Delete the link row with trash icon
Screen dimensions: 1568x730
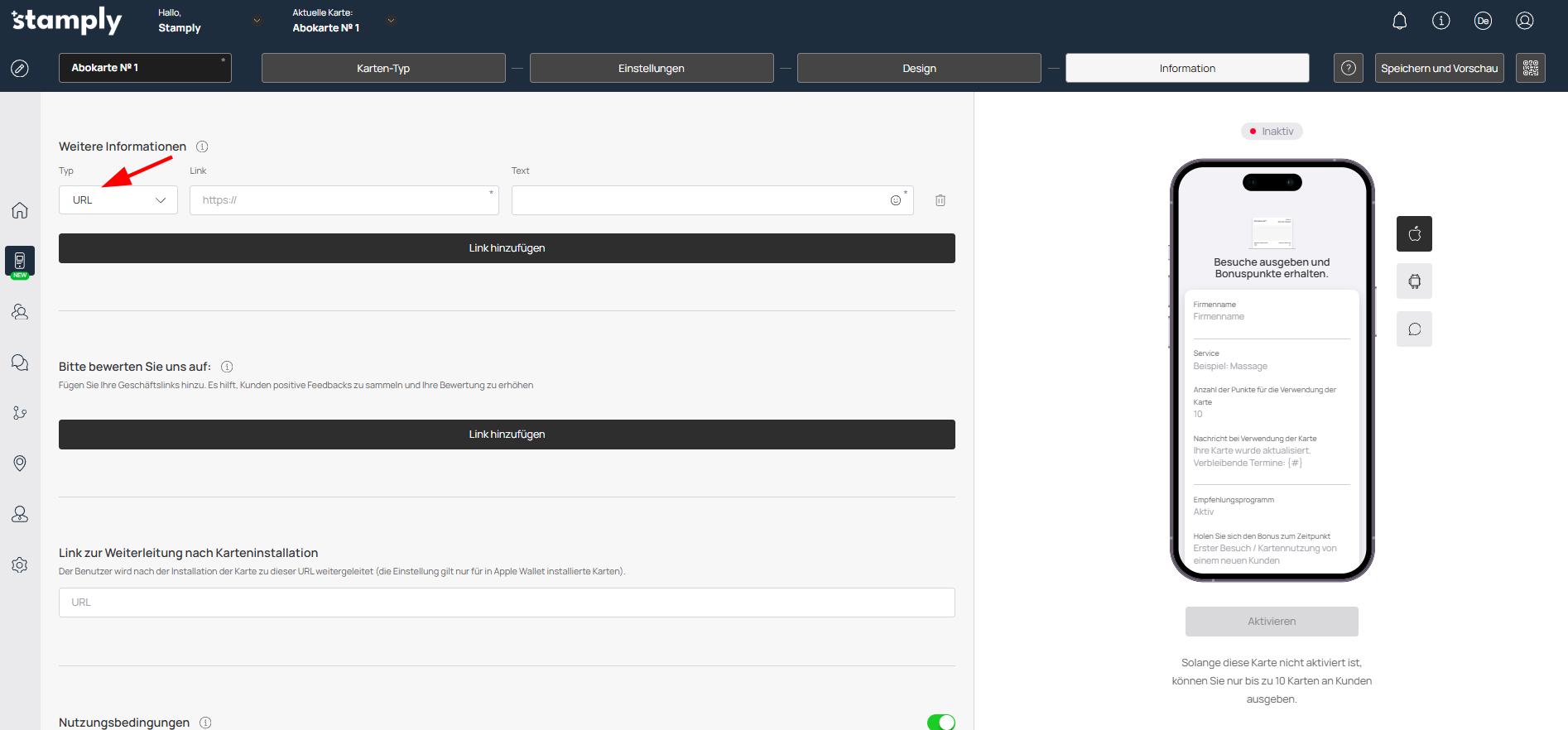tap(940, 200)
